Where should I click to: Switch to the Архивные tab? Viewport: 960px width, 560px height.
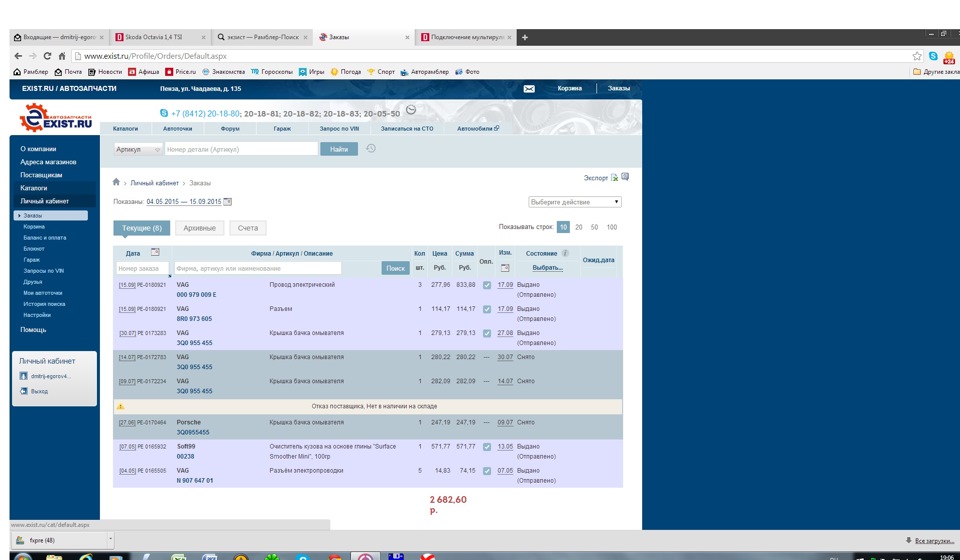200,228
